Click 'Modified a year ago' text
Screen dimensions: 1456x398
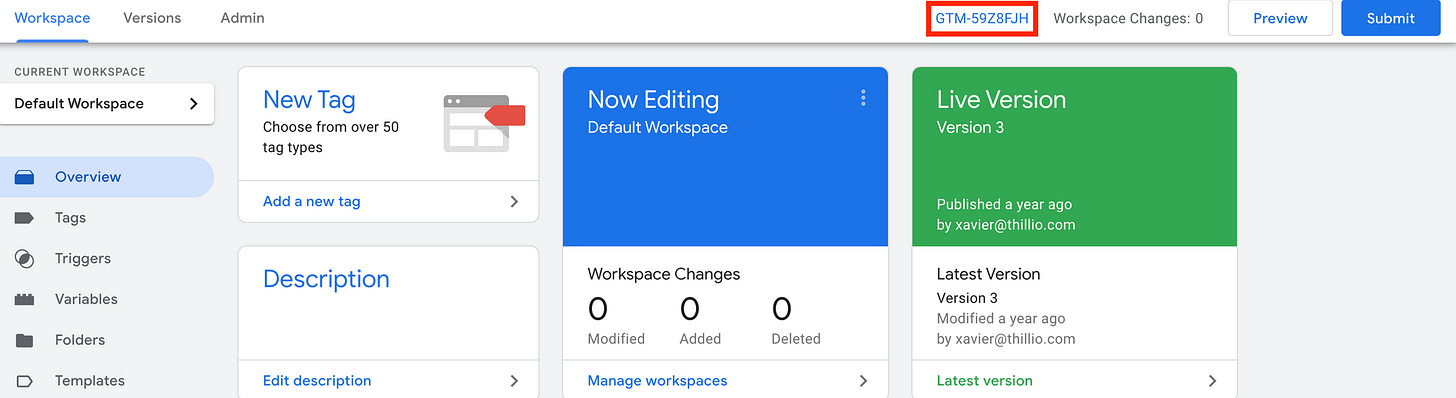pos(1001,319)
